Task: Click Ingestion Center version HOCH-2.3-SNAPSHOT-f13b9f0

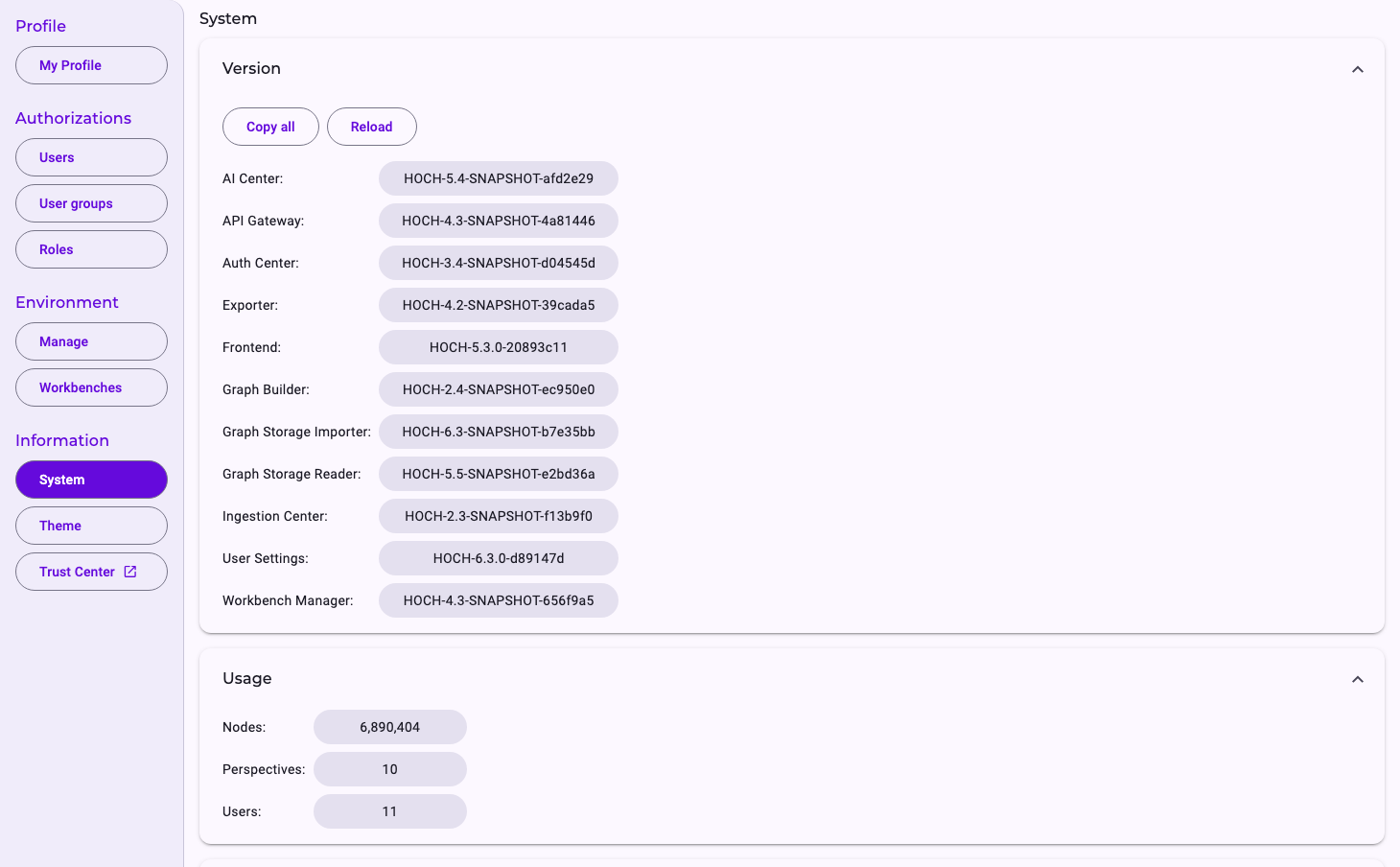Action: pos(499,516)
